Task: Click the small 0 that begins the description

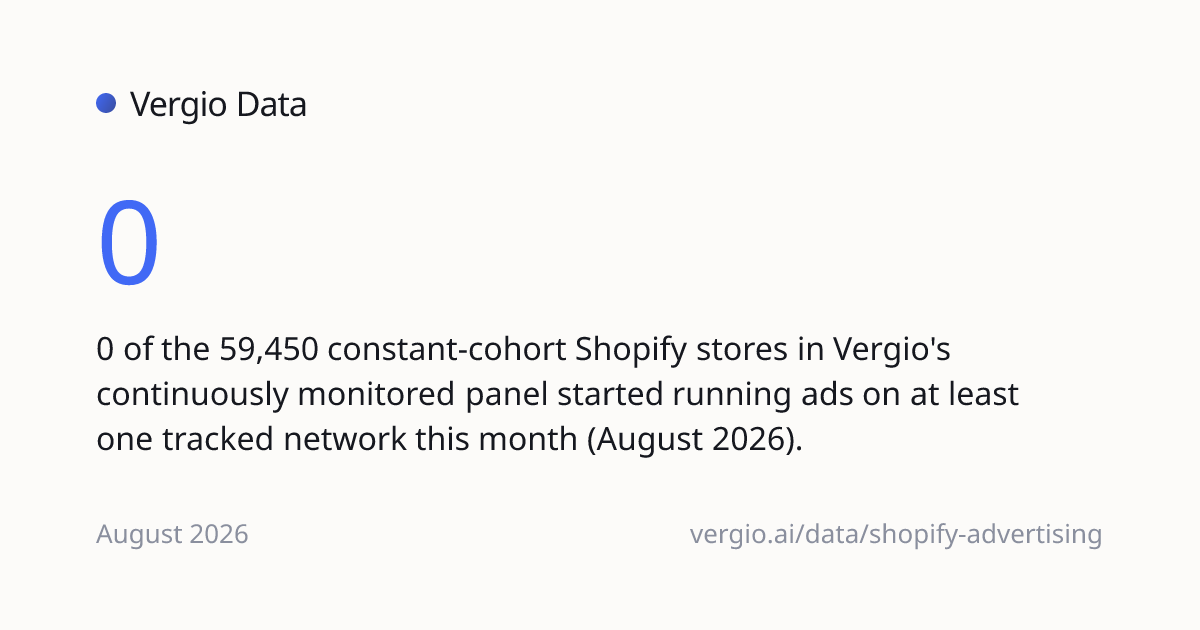Action: (x=105, y=350)
